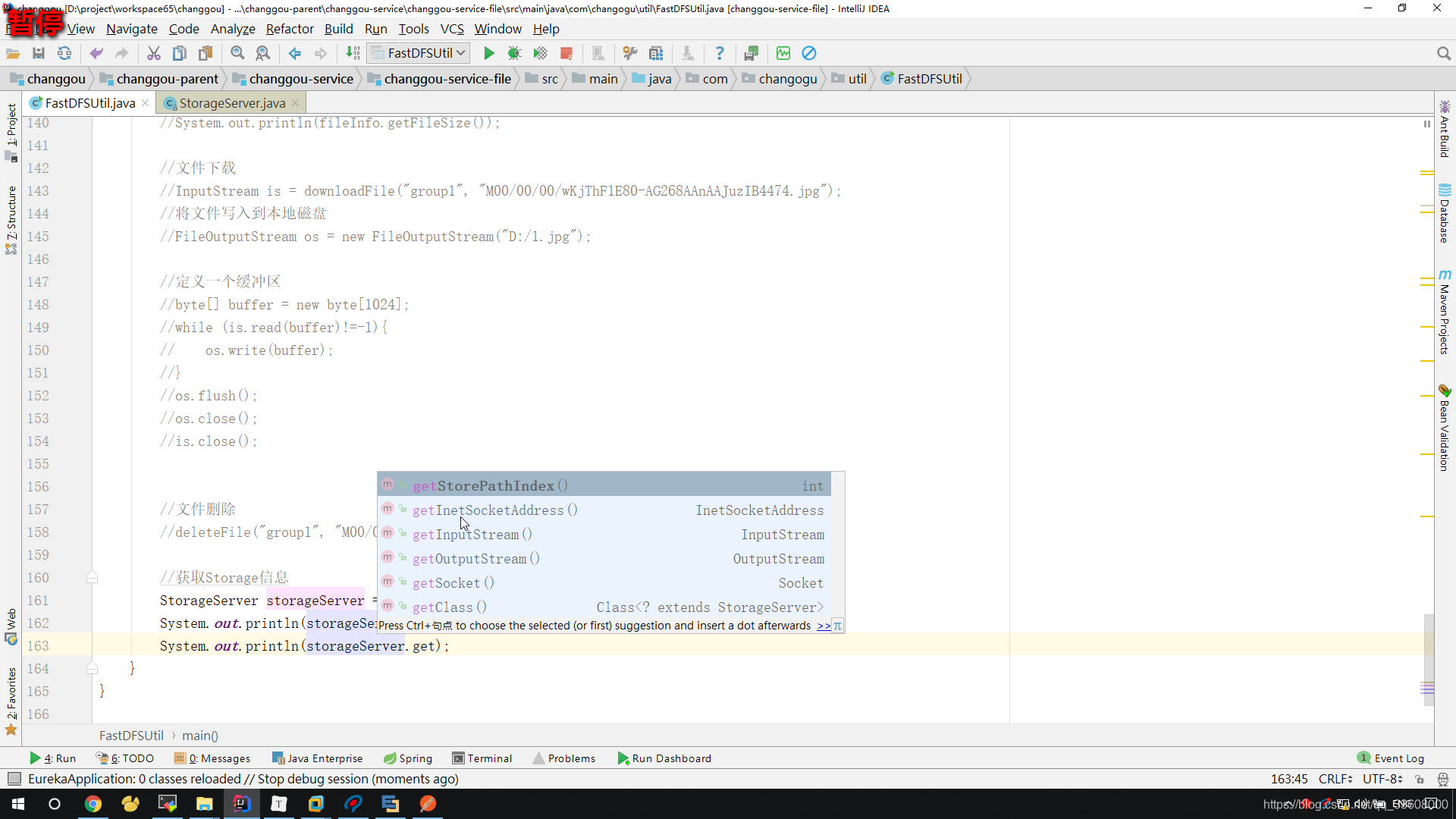Open the VCS menu

[x=452, y=29]
